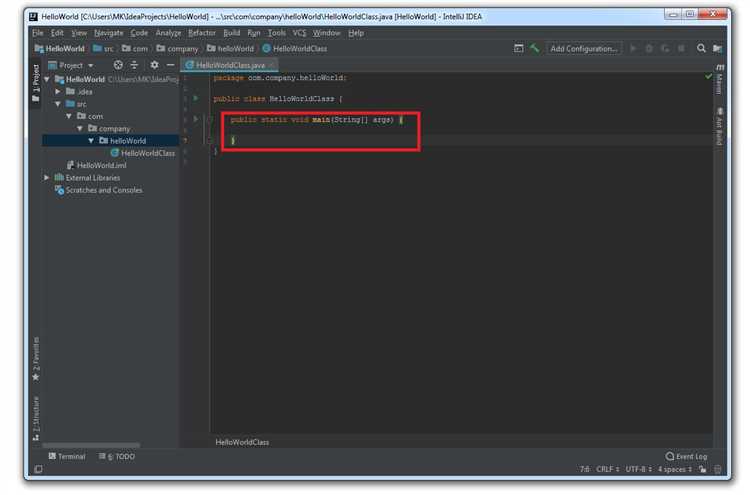750x495 pixels.
Task: Hide the Project tool window
Action: pyautogui.click(x=170, y=65)
